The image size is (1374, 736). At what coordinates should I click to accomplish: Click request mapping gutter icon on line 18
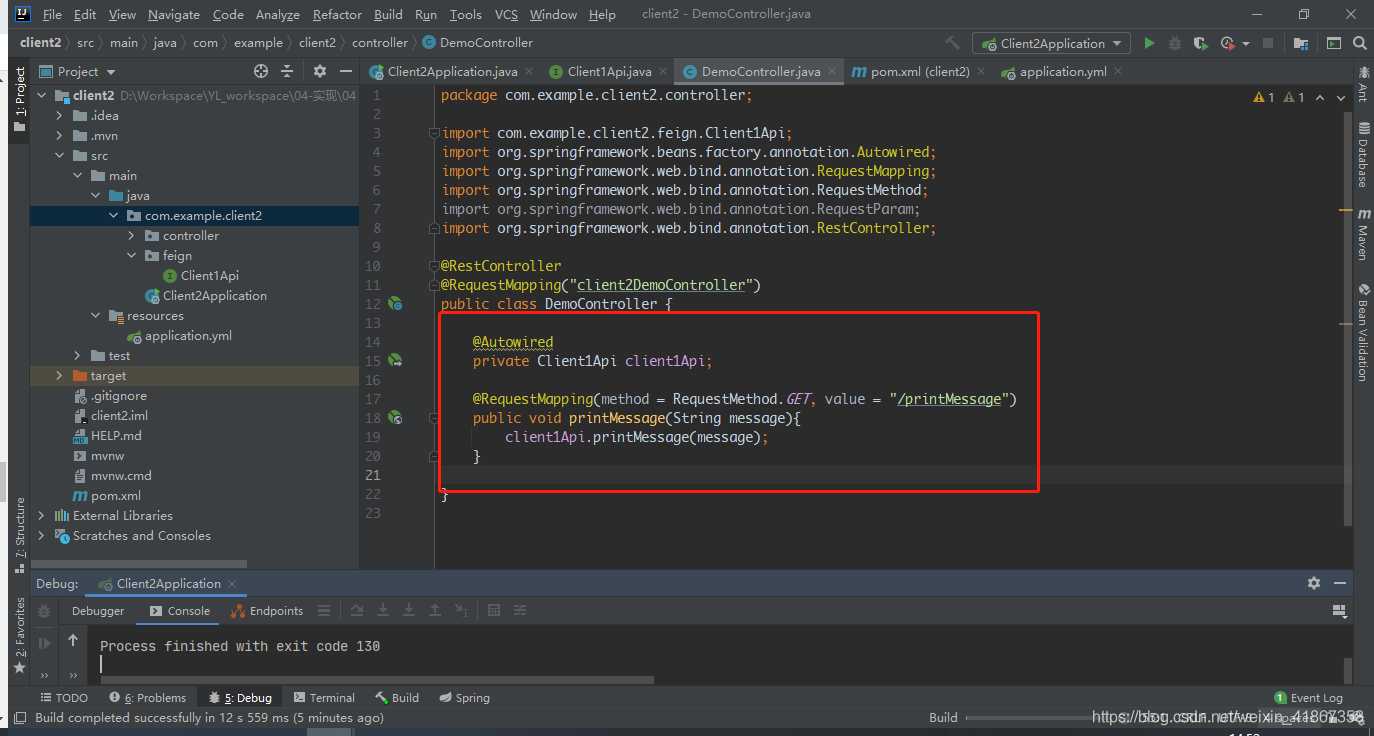[395, 417]
